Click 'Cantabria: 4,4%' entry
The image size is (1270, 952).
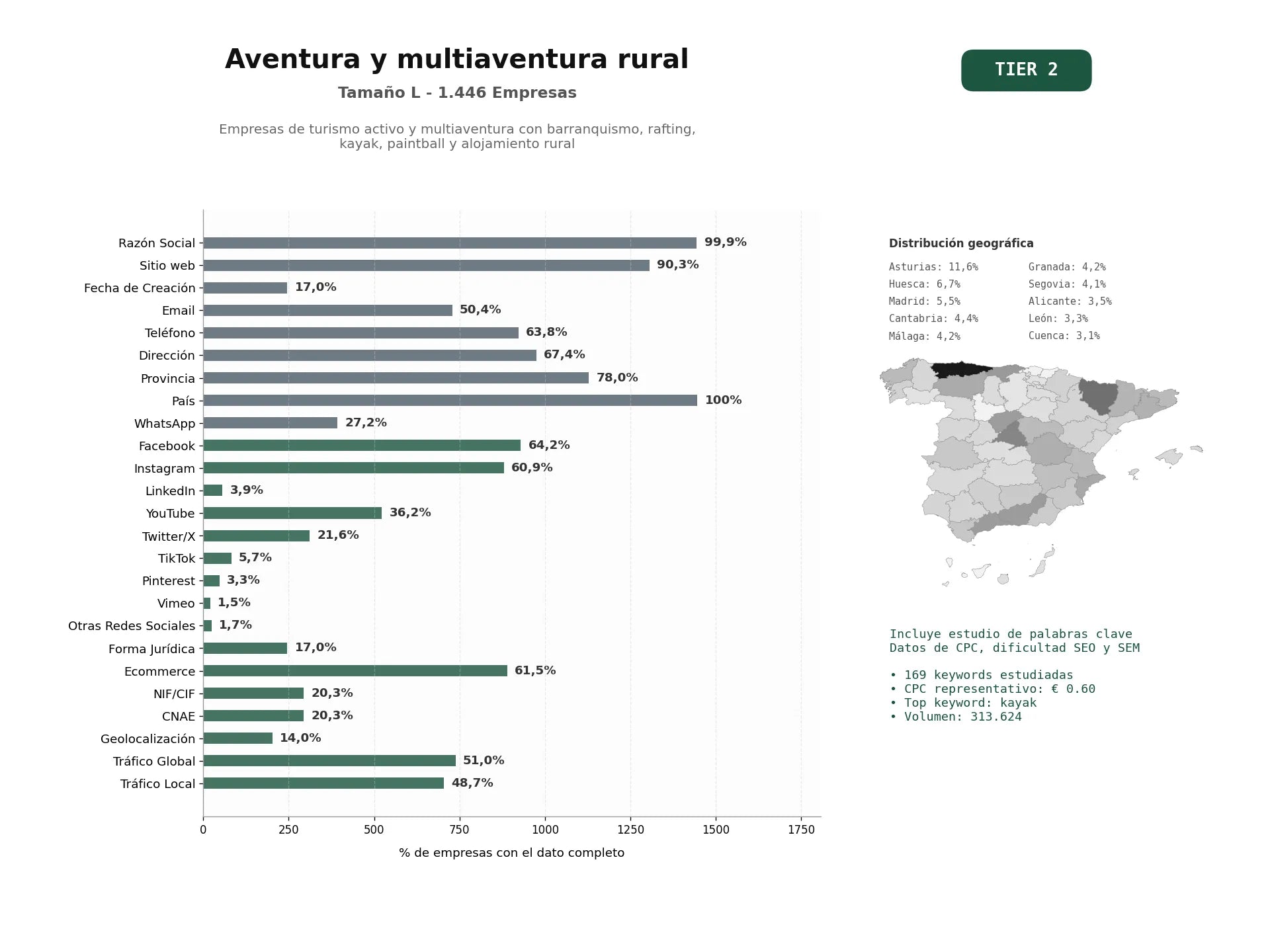pyautogui.click(x=933, y=319)
